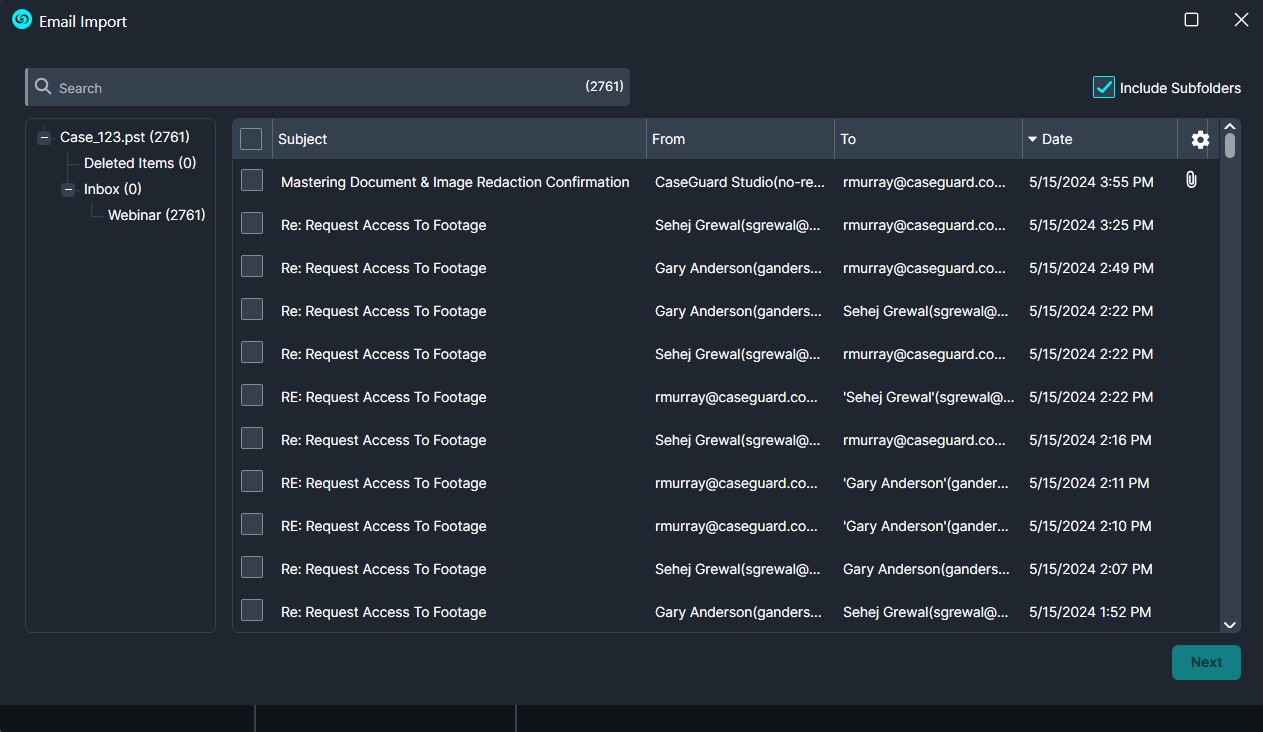Select the Inbox (0) folder
Image resolution: width=1263 pixels, height=732 pixels.
point(113,189)
